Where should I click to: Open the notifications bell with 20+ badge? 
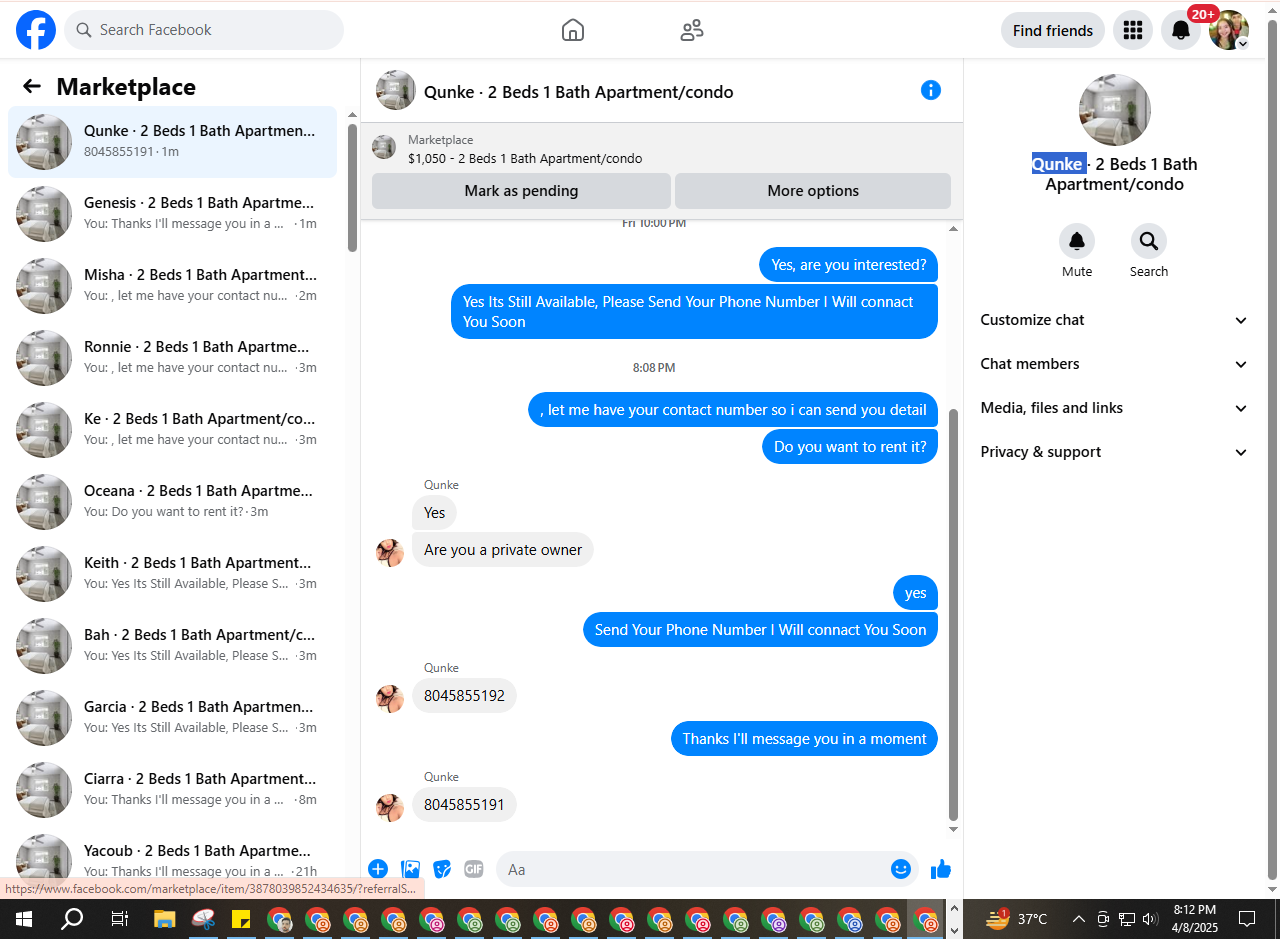1181,30
